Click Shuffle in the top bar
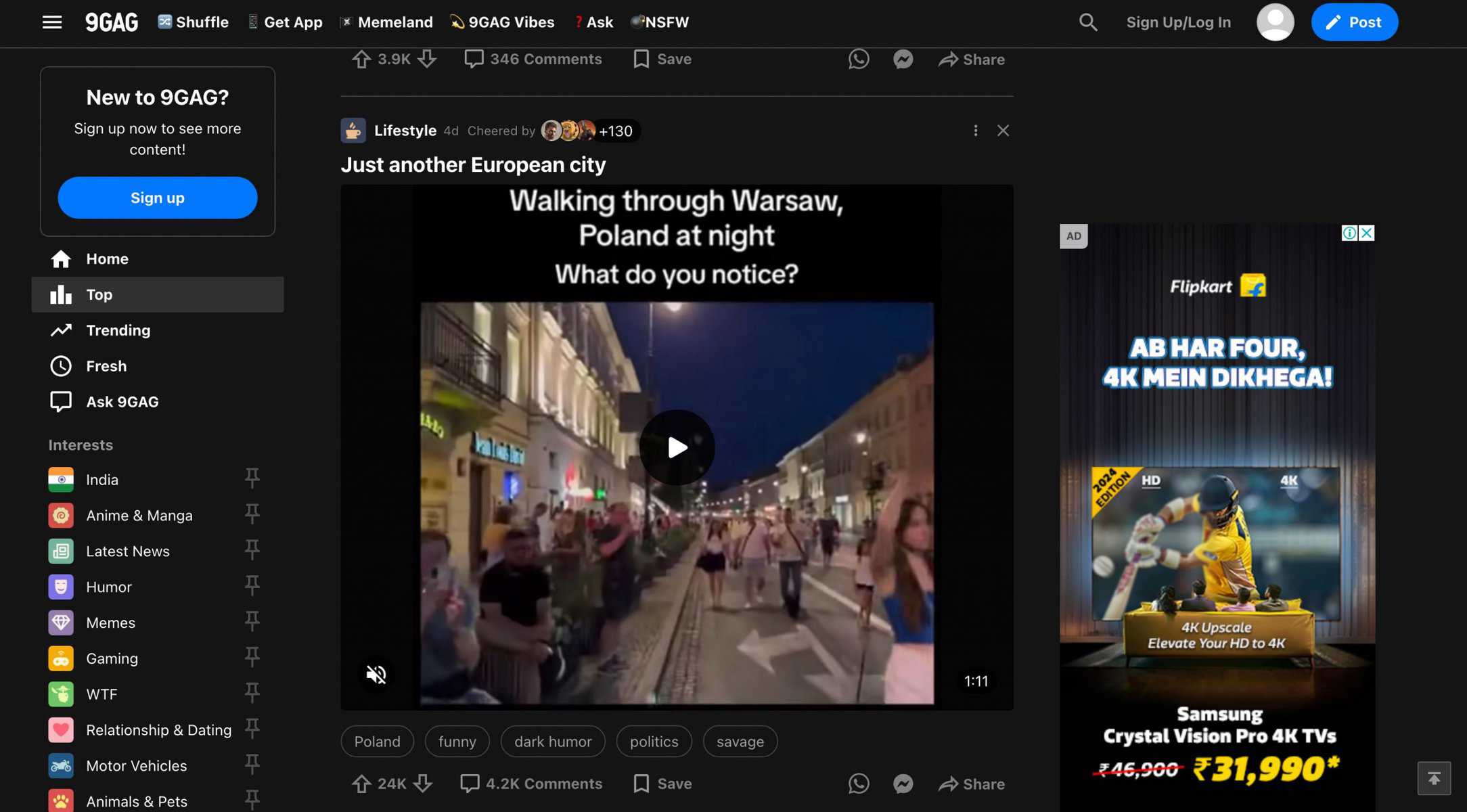 [194, 22]
